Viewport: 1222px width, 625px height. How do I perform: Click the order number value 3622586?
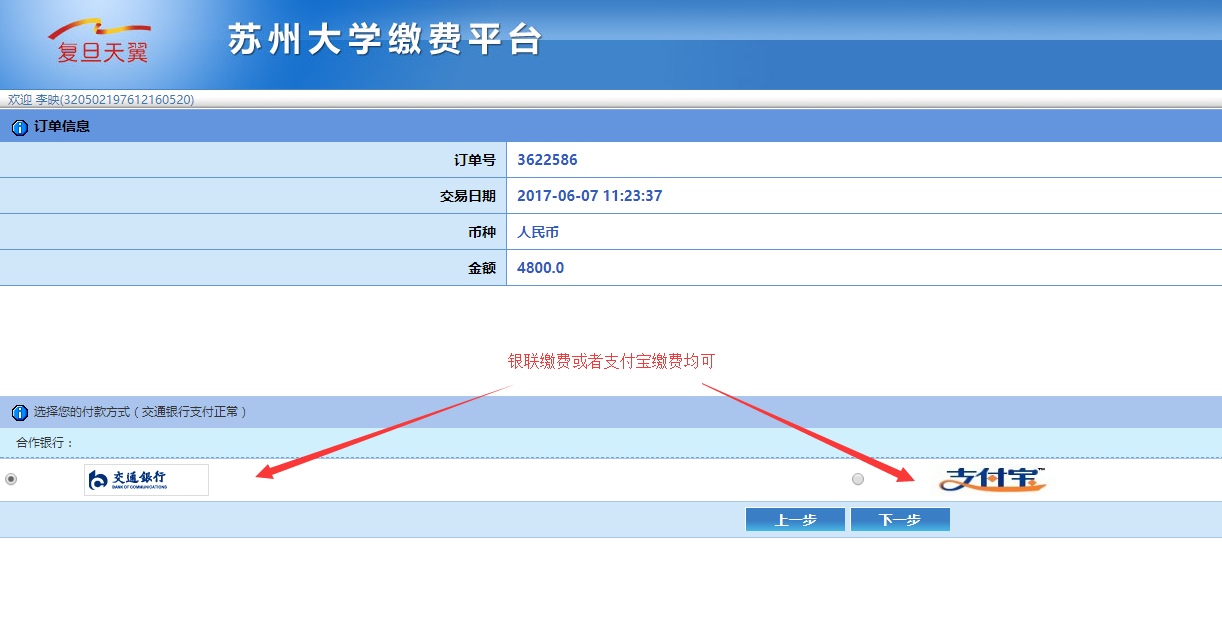(547, 160)
